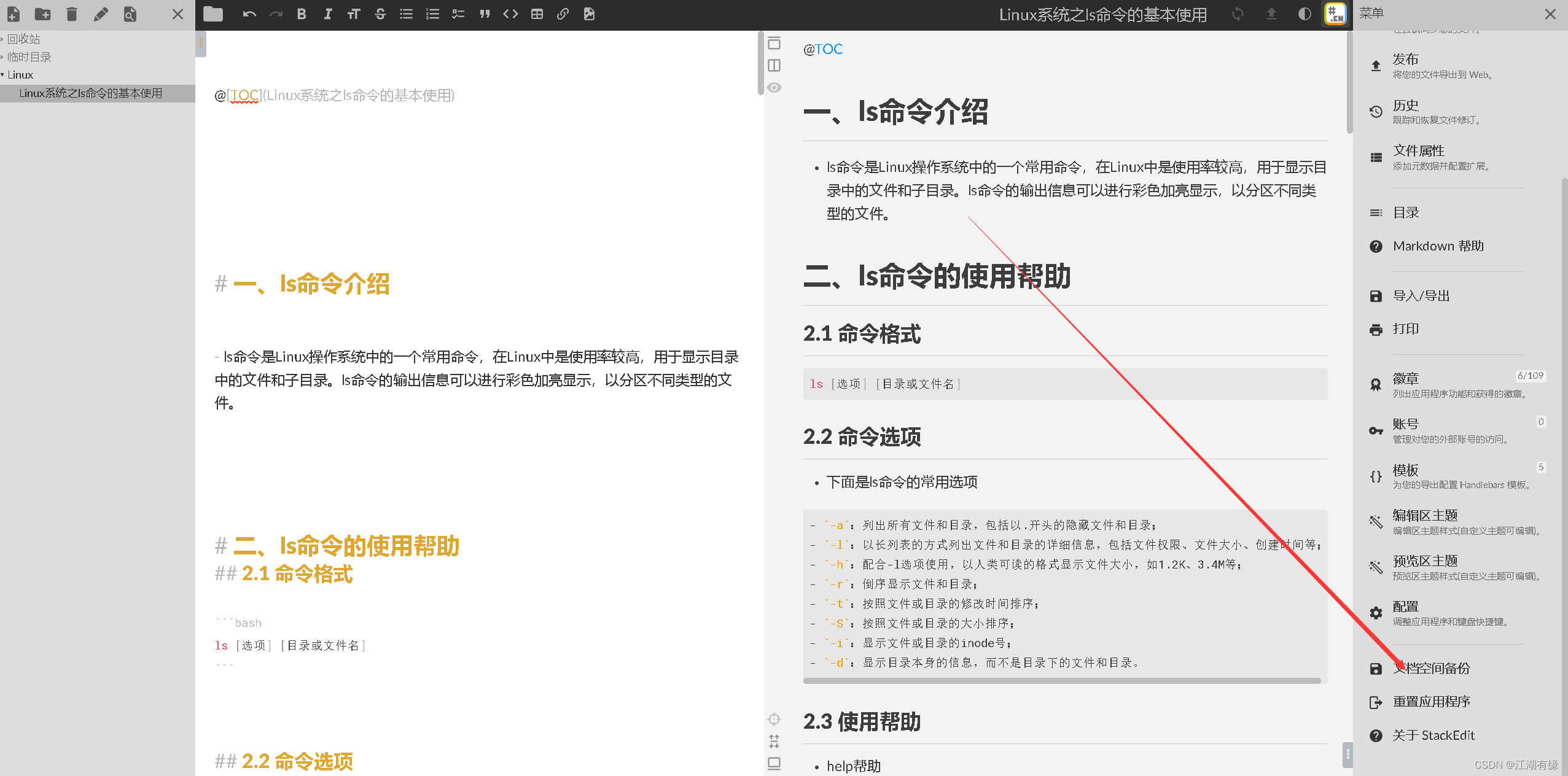Apply italic formatting
1568x776 pixels.
tap(327, 14)
